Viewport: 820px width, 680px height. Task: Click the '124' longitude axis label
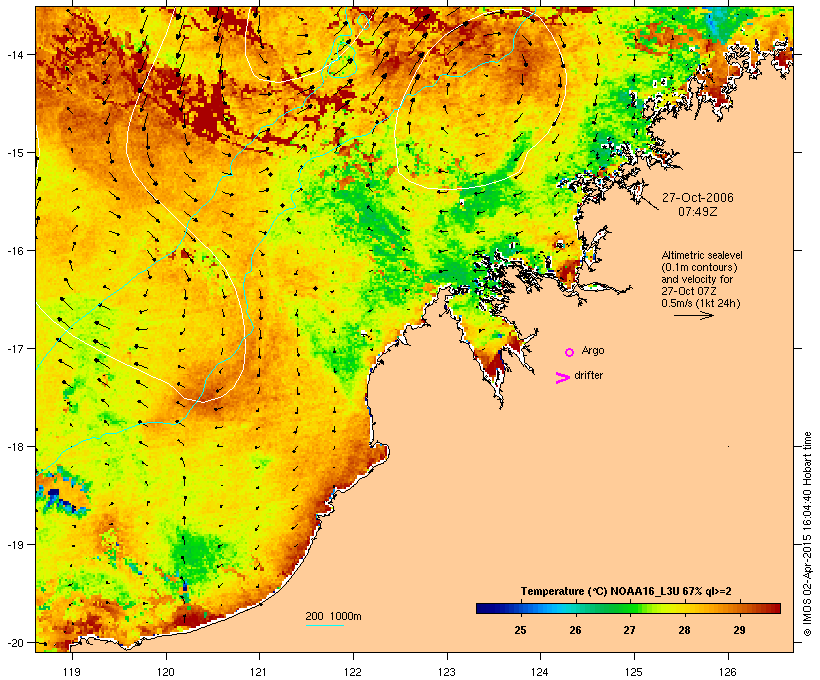[x=540, y=672]
